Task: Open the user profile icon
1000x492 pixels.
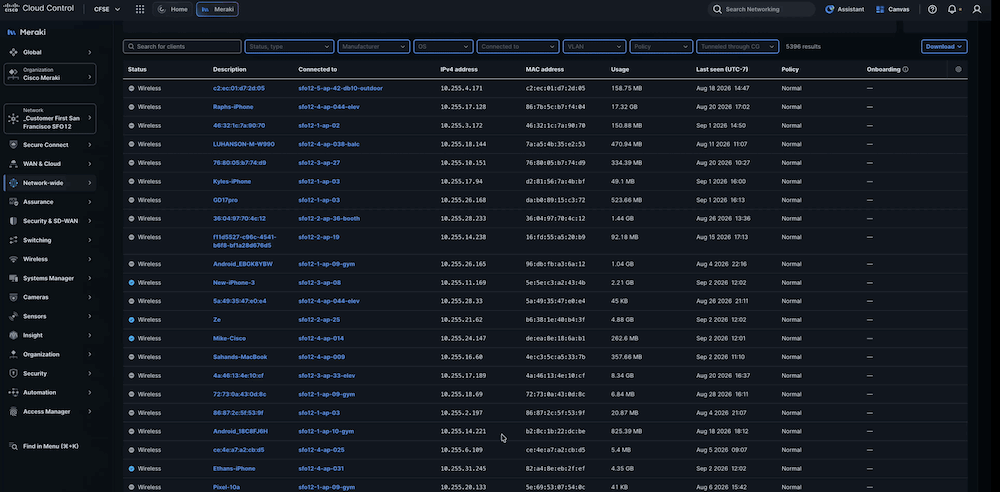Action: [976, 10]
